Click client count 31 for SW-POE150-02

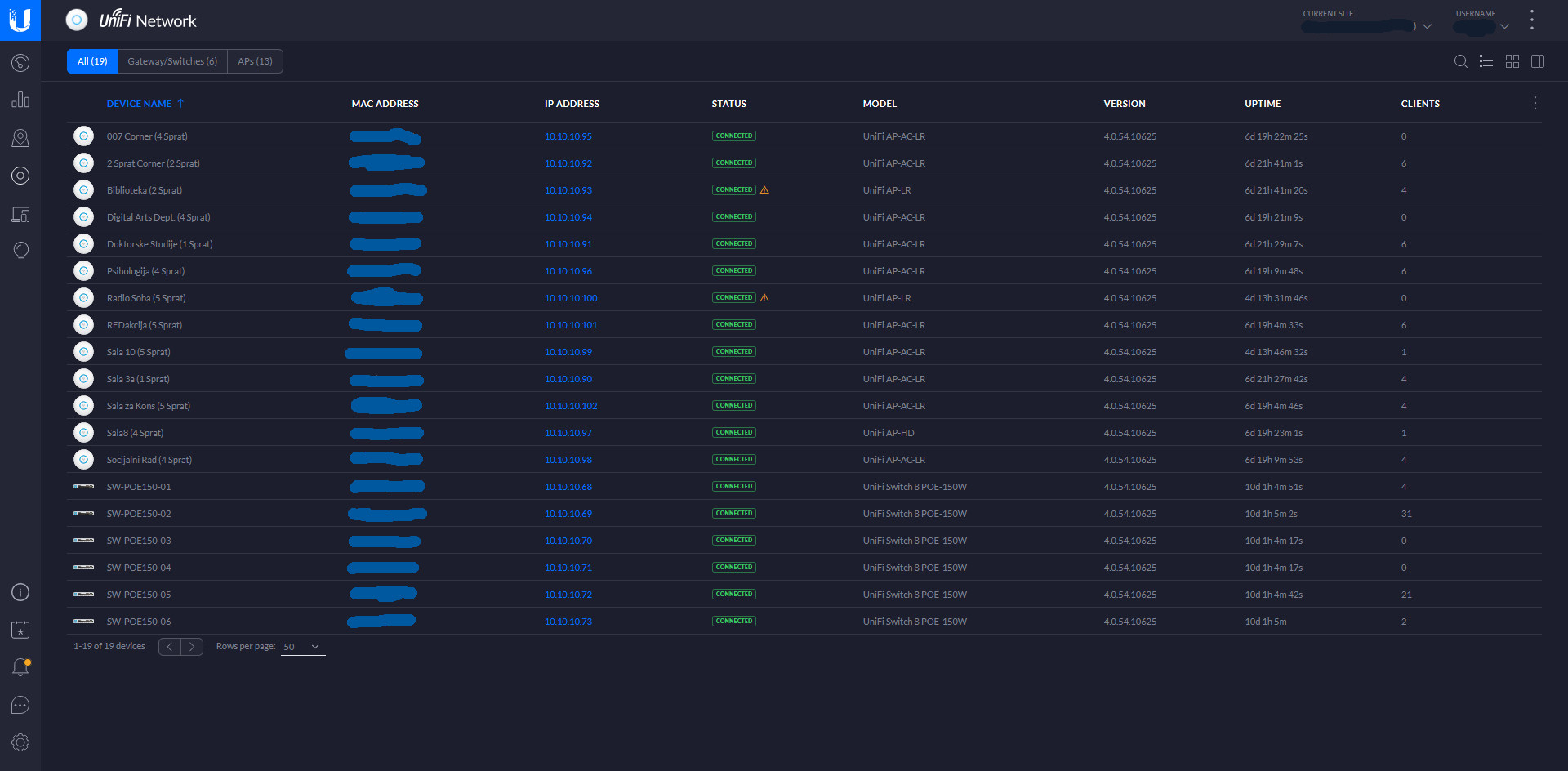[x=1406, y=514]
